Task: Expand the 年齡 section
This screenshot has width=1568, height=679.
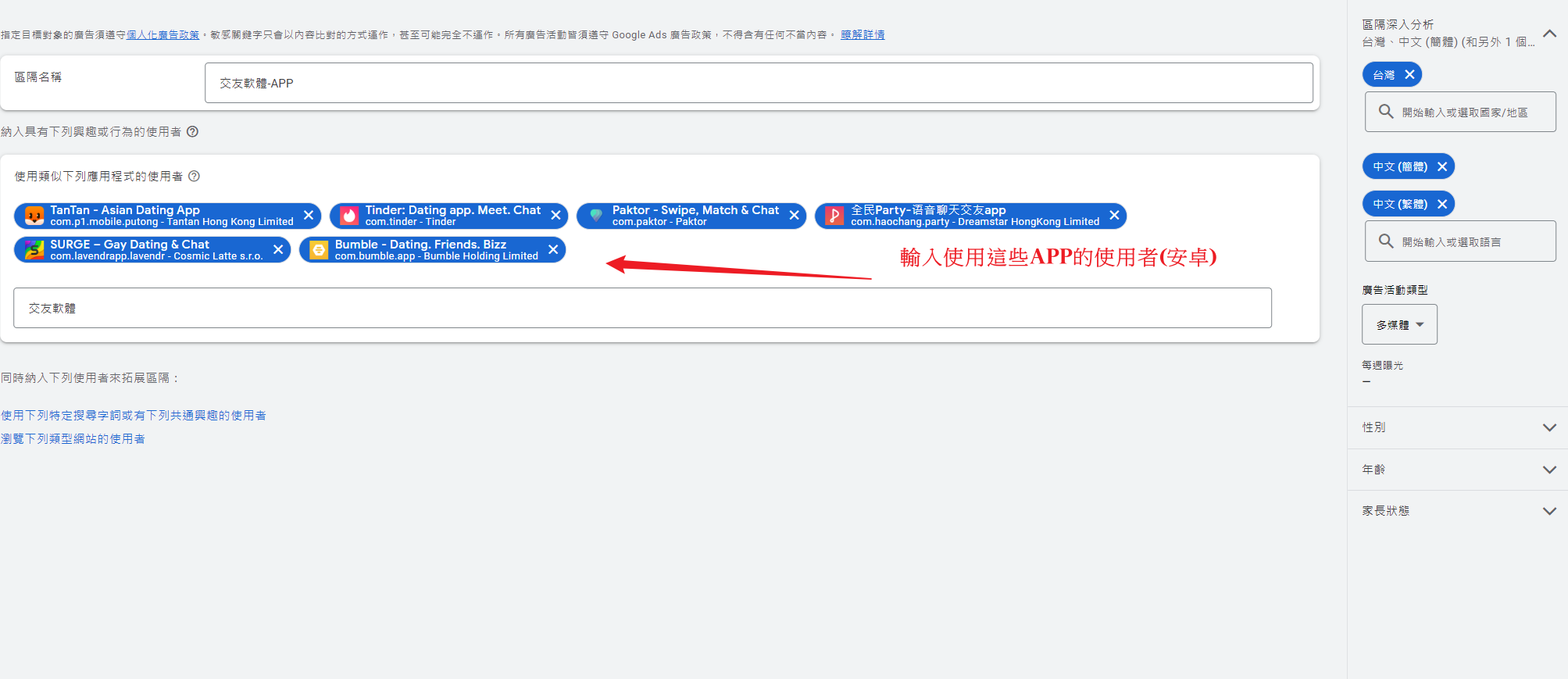Action: [1550, 470]
